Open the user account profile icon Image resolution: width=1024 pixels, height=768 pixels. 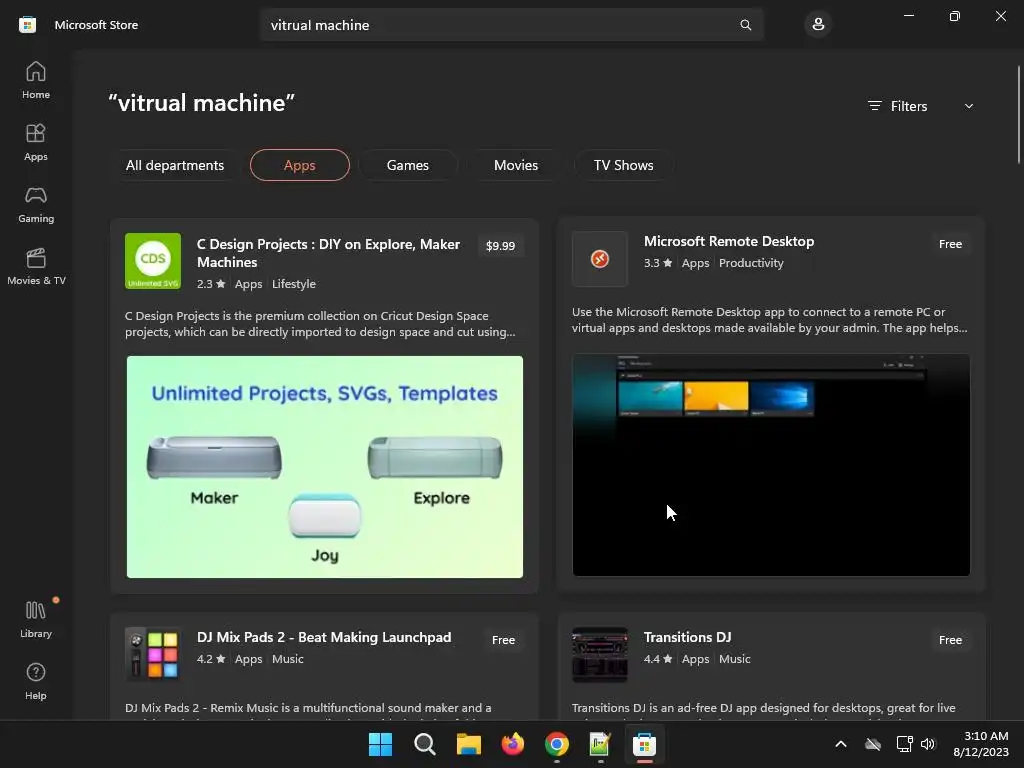click(818, 25)
